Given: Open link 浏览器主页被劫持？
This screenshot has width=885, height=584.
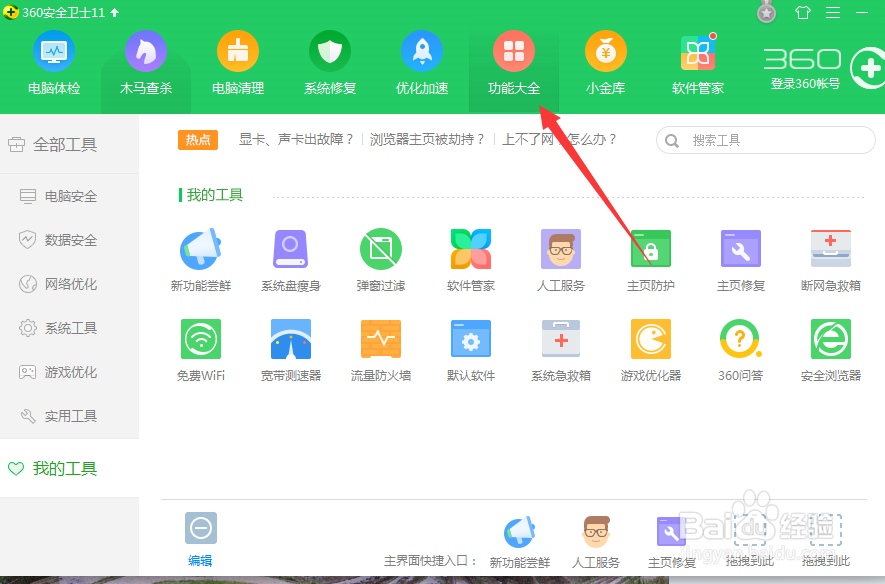Looking at the screenshot, I should (427, 139).
